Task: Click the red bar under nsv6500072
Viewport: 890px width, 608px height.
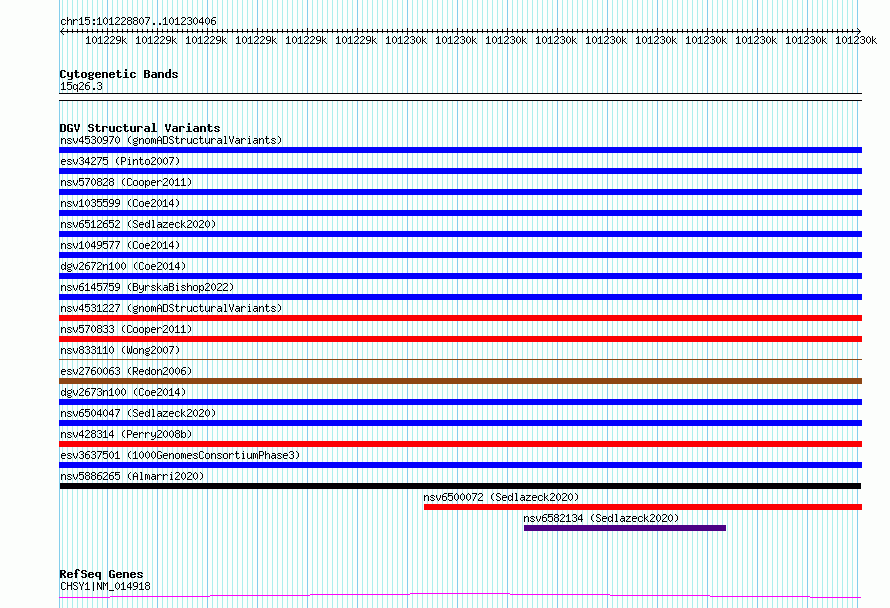Action: pyautogui.click(x=643, y=507)
